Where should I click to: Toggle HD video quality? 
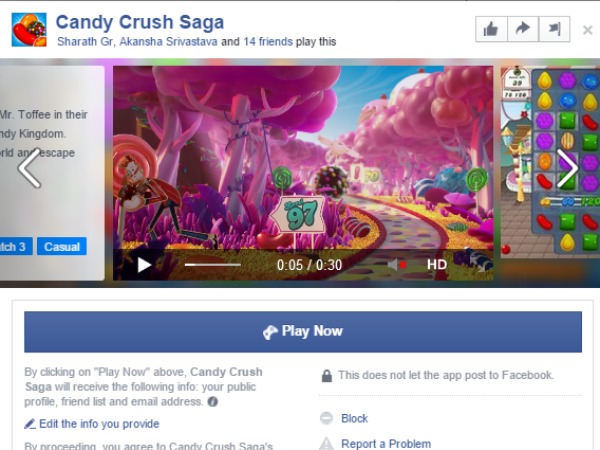tap(437, 264)
